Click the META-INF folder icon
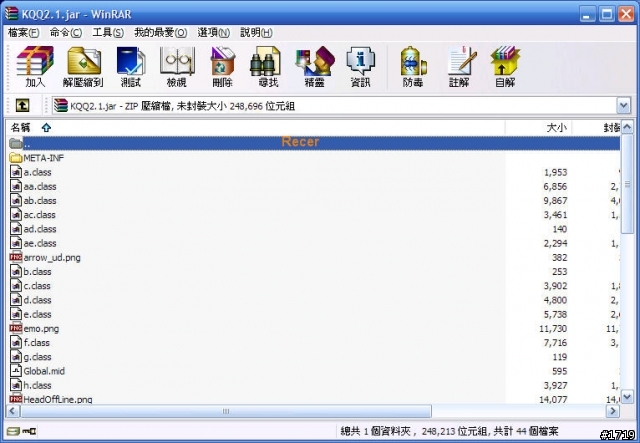This screenshot has height=443, width=640. pyautogui.click(x=16, y=158)
